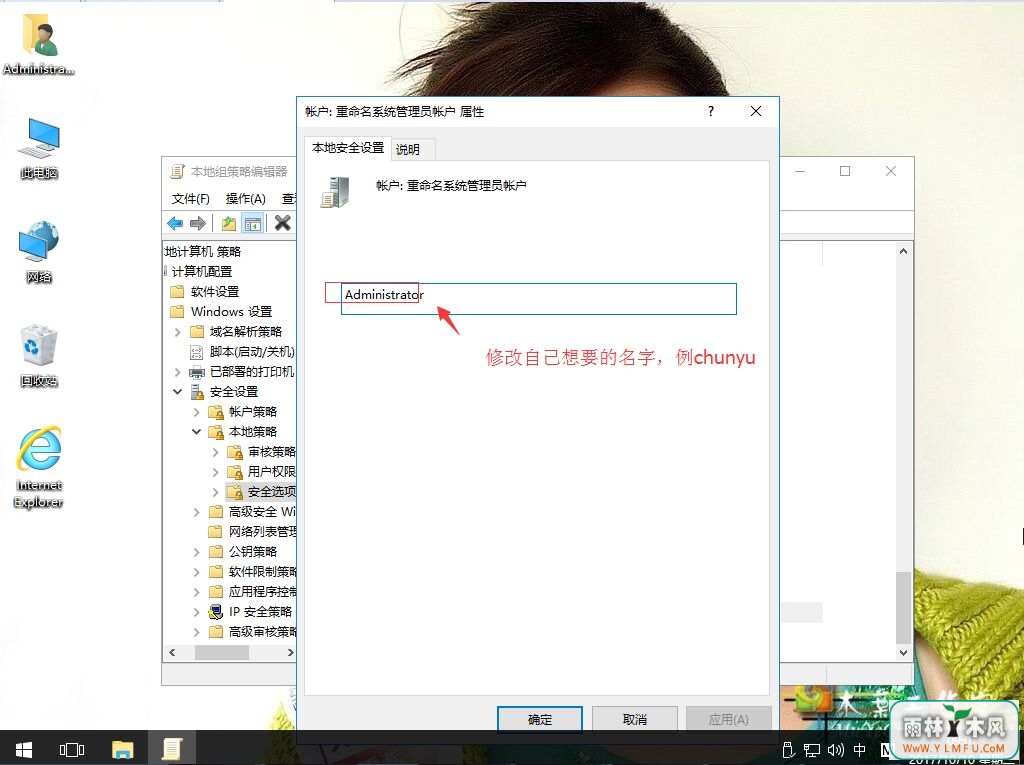Expand the 公钥策略 node
Image resolution: width=1024 pixels, height=765 pixels.
pyautogui.click(x=197, y=552)
